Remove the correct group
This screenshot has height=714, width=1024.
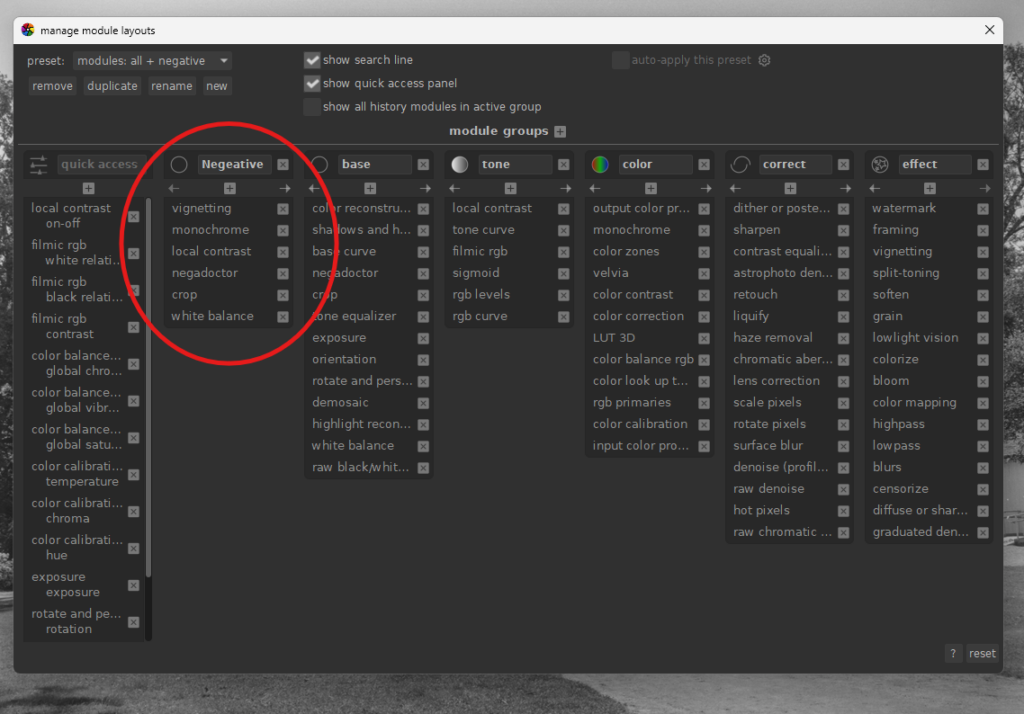click(x=844, y=165)
